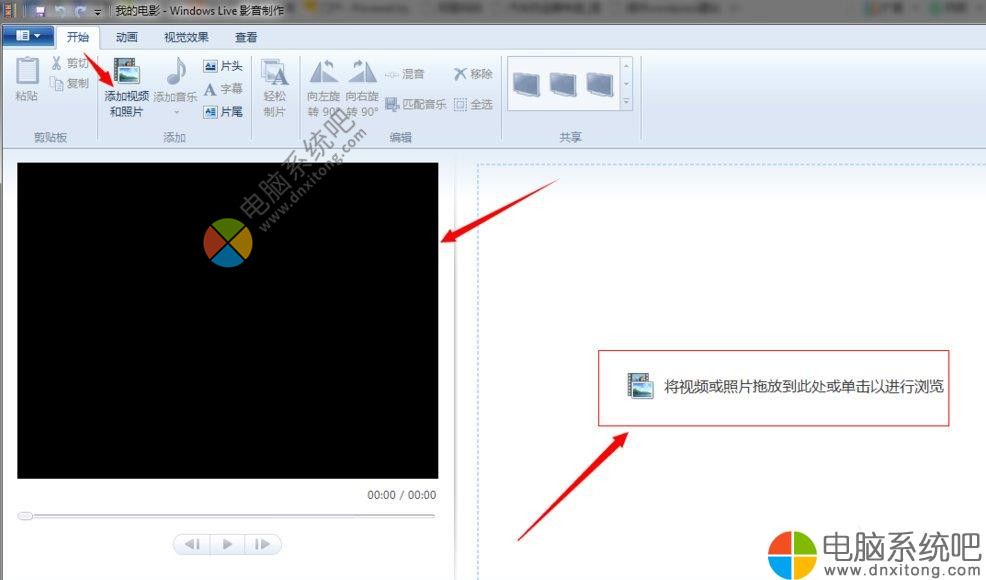Click the black video preview monitor

point(228,320)
